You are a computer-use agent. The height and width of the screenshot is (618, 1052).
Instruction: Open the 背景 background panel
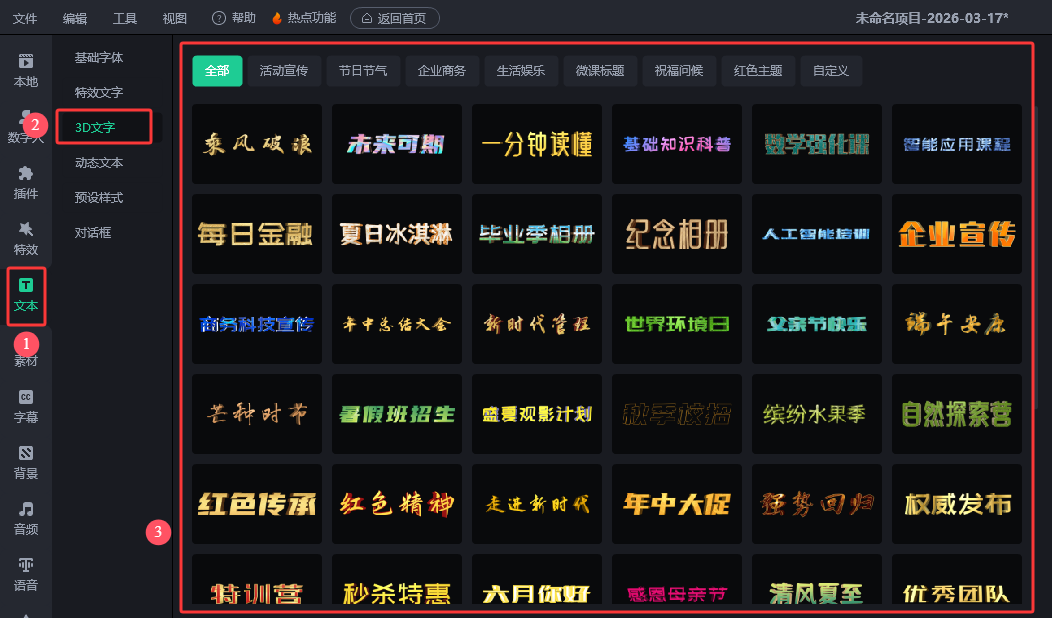(x=26, y=462)
